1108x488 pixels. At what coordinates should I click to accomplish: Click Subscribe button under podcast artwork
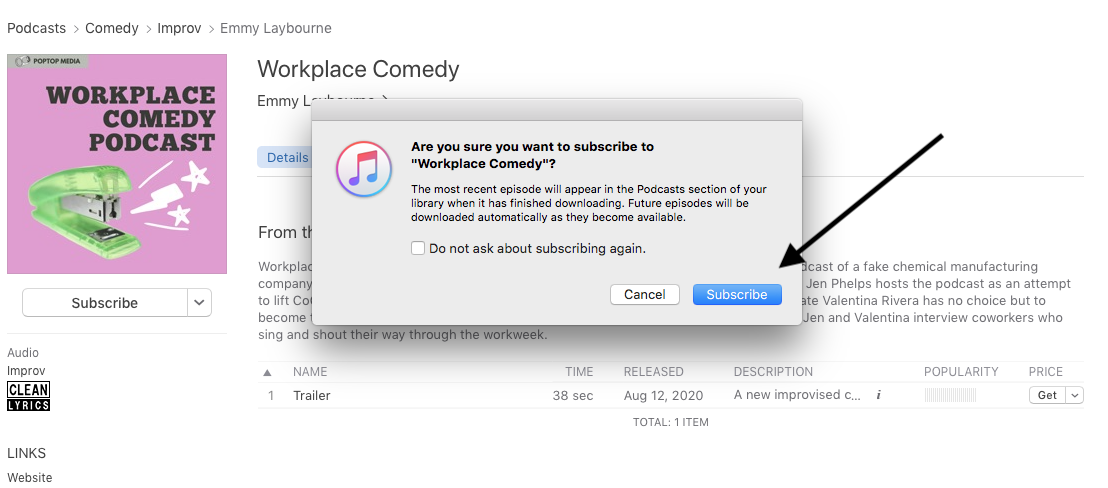tap(105, 303)
